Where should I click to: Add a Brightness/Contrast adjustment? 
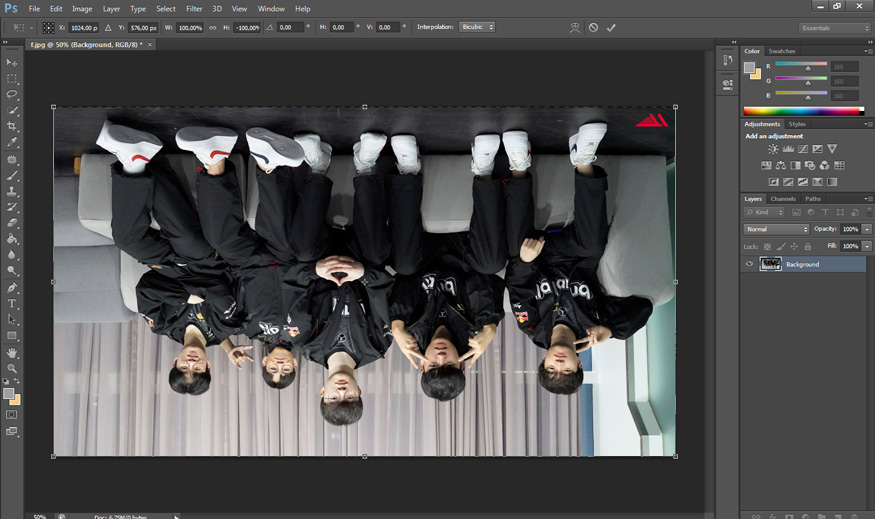click(x=772, y=149)
